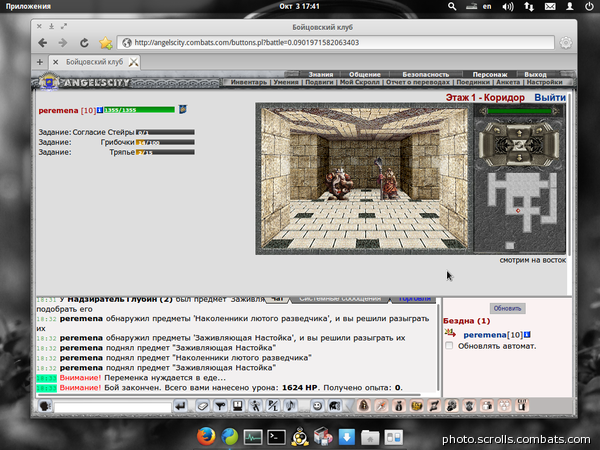Launch Firefox from the dock
Screen dimensions: 600x450
pyautogui.click(x=206, y=437)
